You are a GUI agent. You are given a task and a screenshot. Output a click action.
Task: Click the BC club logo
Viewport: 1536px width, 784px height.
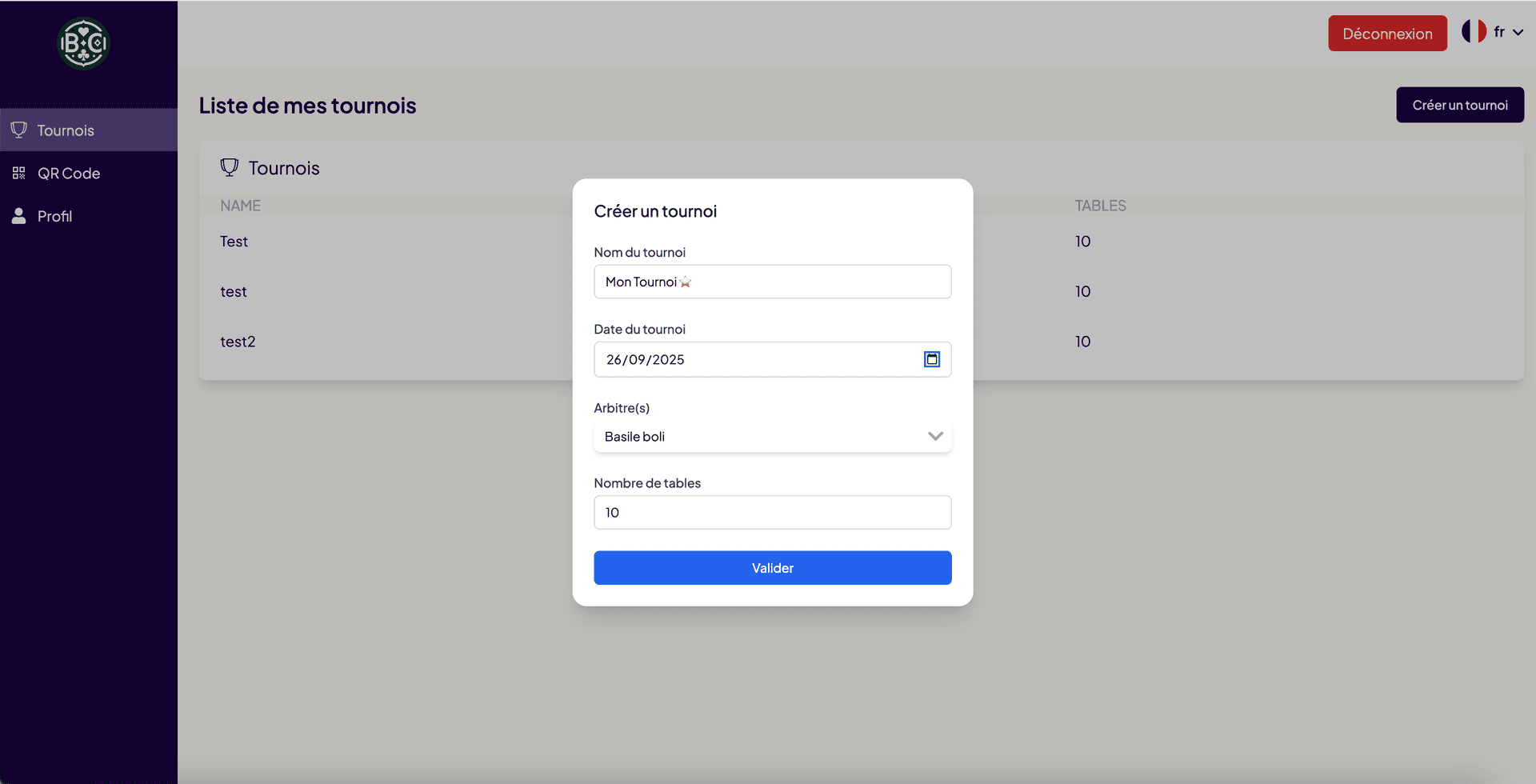coord(83,43)
